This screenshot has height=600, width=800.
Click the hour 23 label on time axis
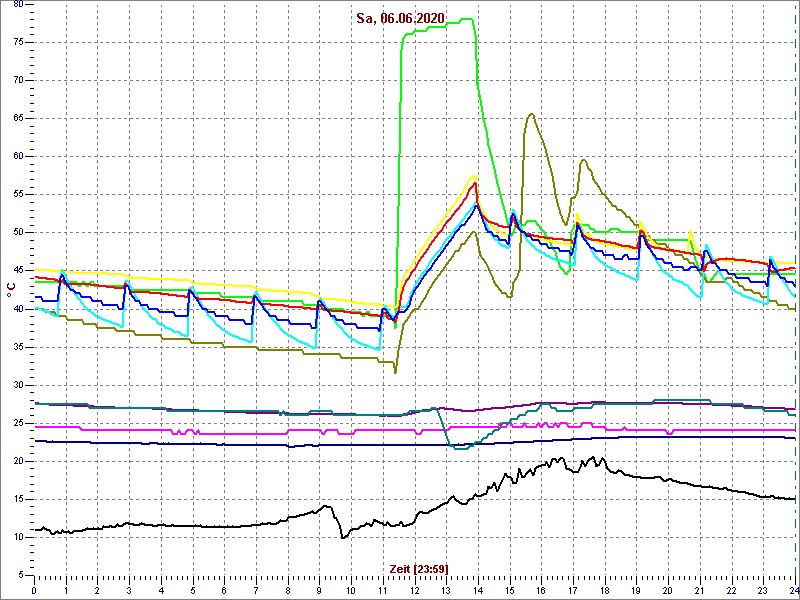(763, 591)
